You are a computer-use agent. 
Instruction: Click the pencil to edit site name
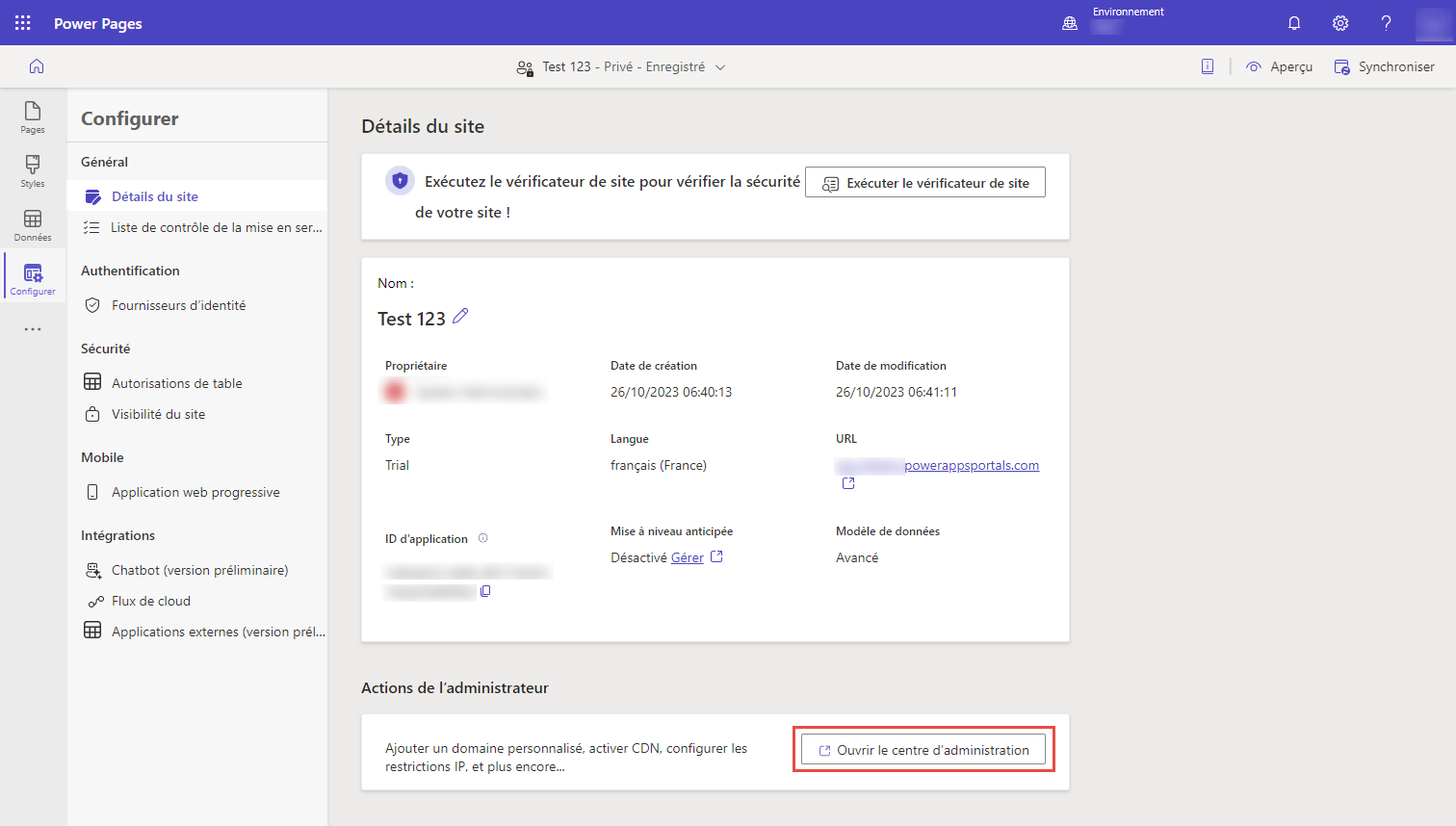(x=460, y=316)
